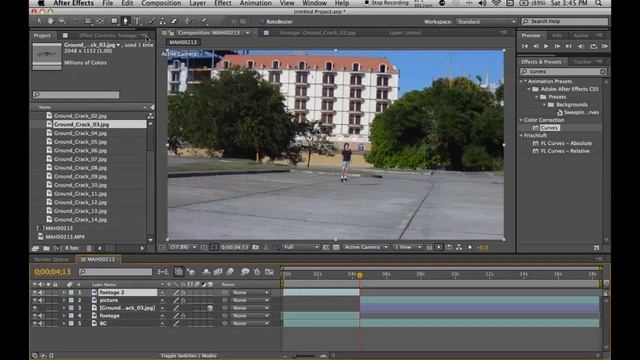This screenshot has height=360, width=640.
Task: Open the Window menu
Action: point(314,3)
